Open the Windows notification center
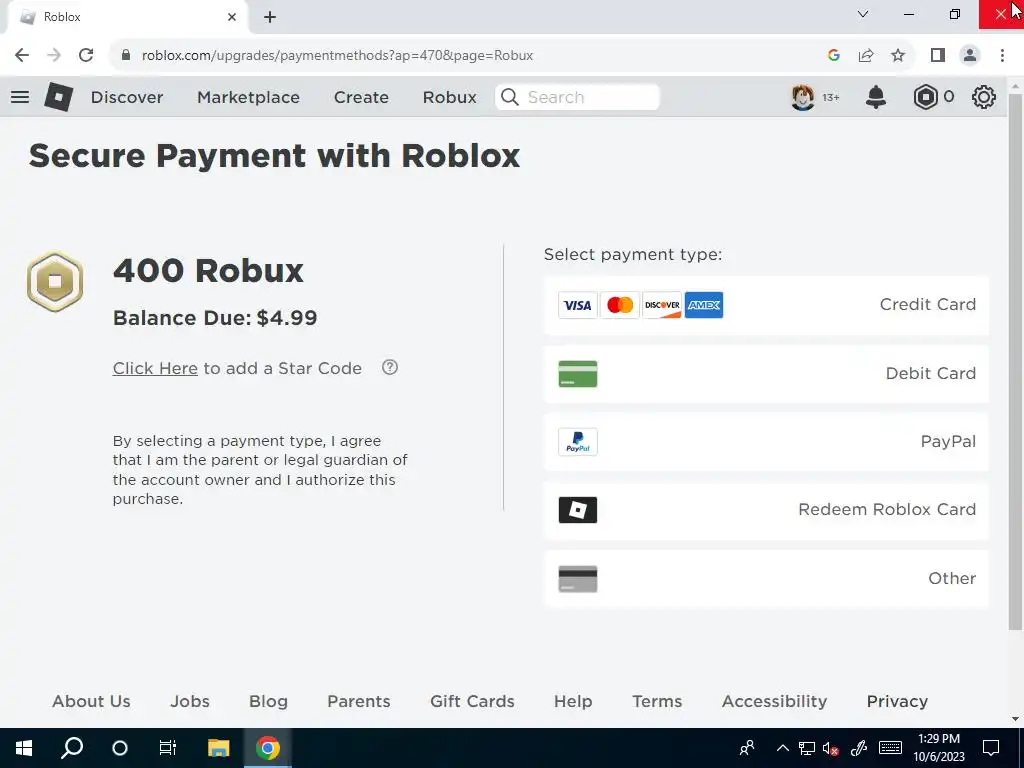The height and width of the screenshot is (768, 1024). (991, 748)
